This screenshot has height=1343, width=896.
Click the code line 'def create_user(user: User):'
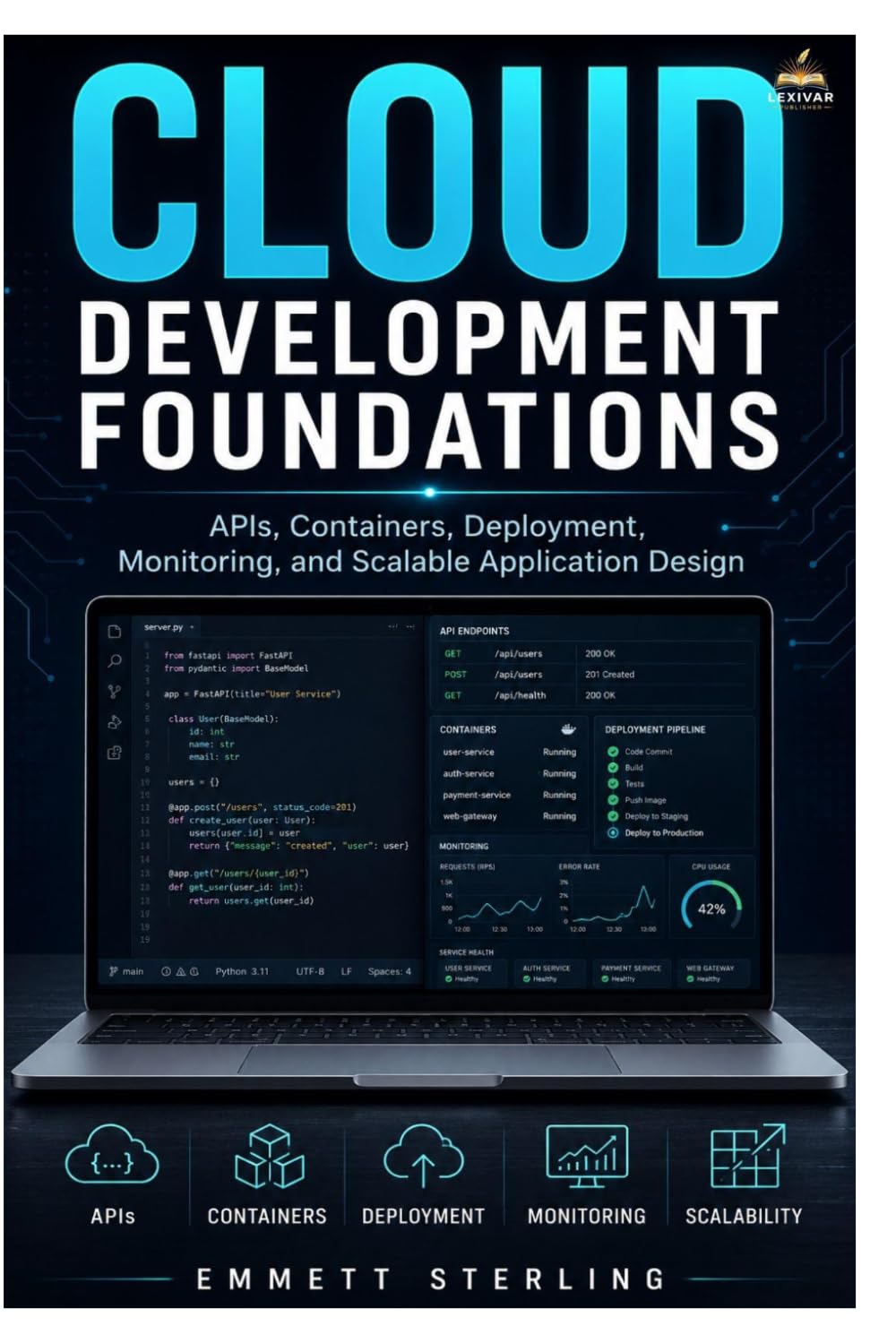241,820
